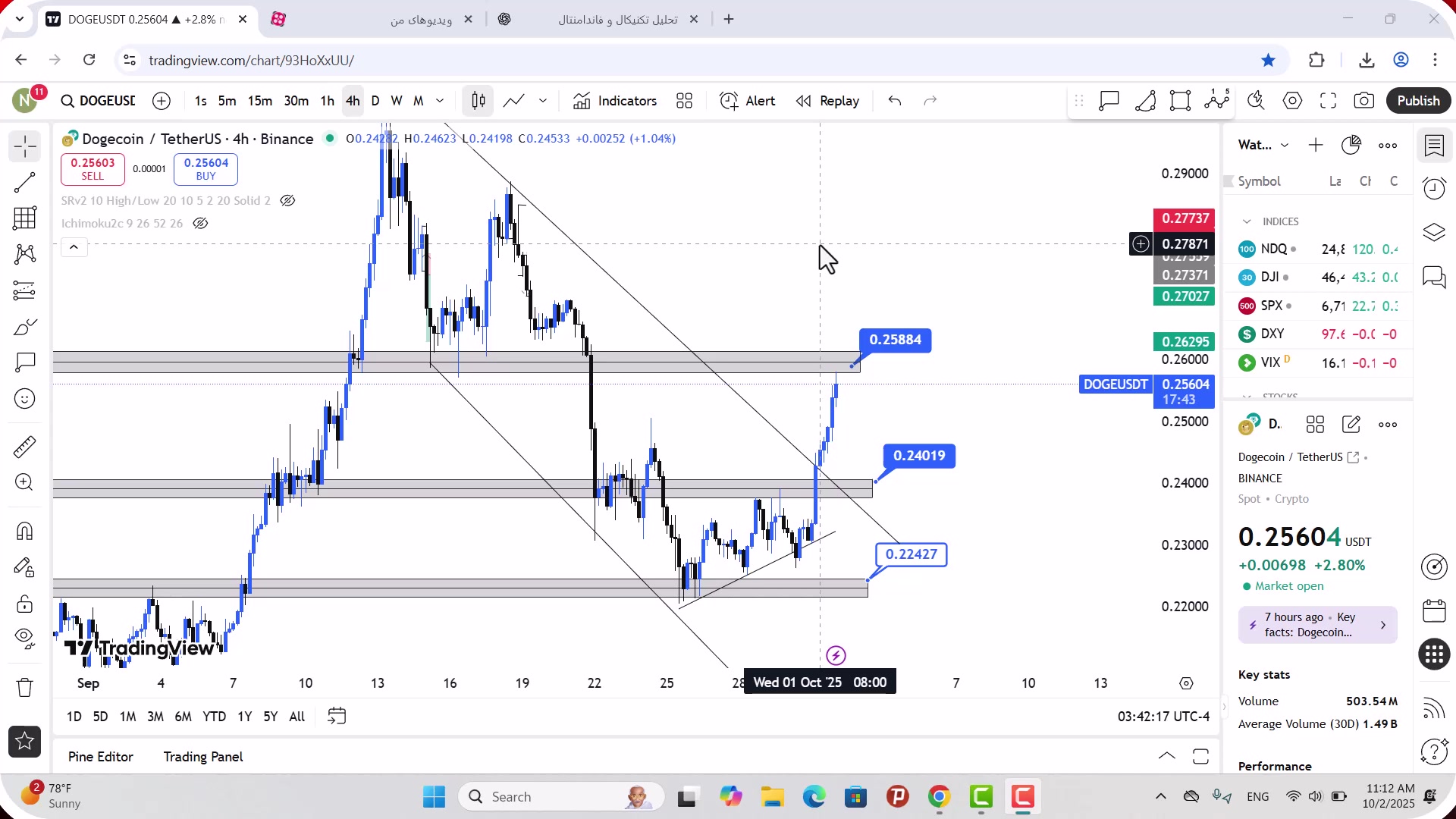Select NDQ row in watchlist

point(1318,249)
